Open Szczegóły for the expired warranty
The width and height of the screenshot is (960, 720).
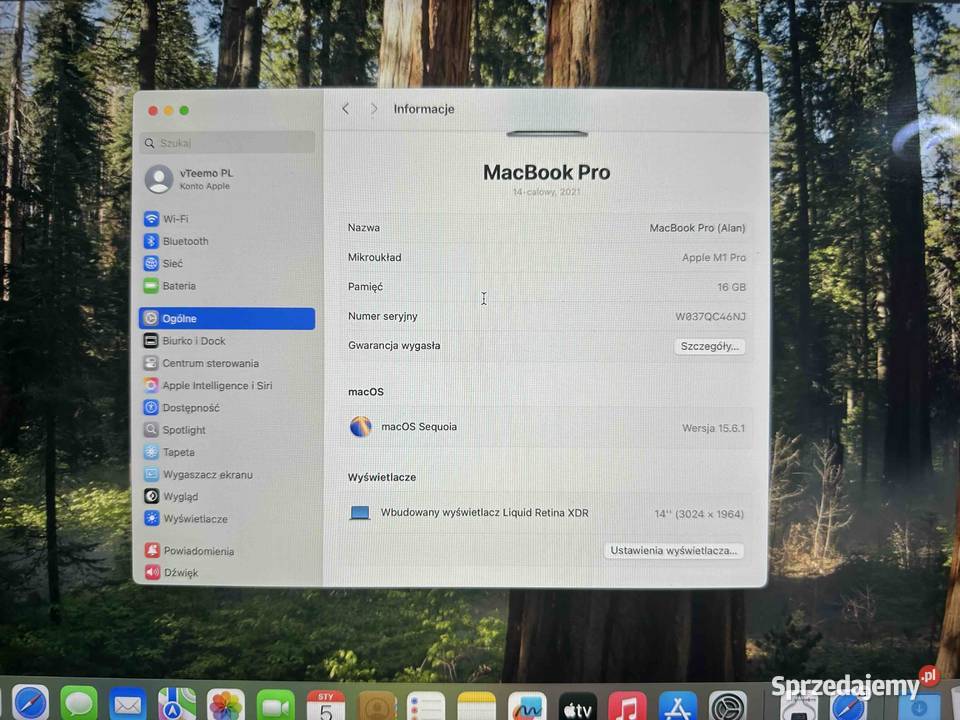[710, 345]
